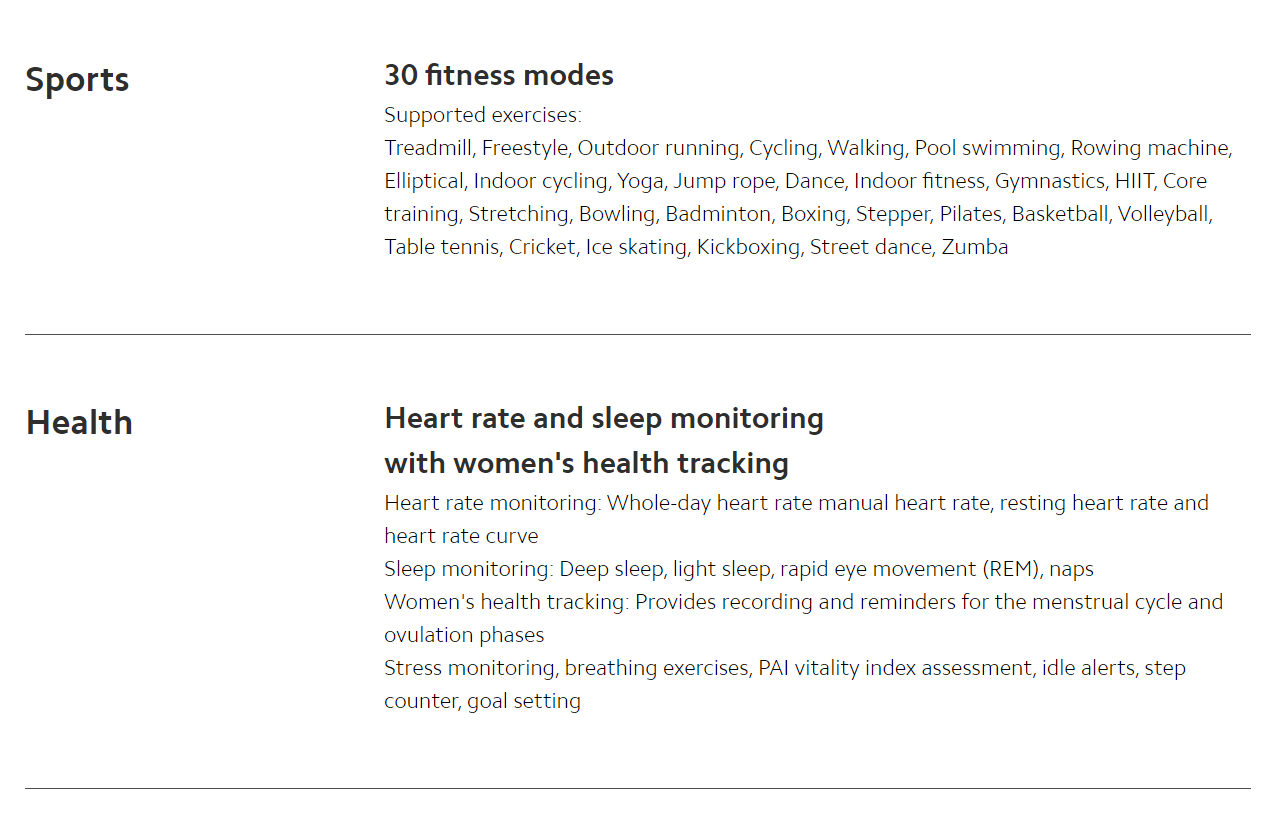Viewport: 1280px width, 814px height.
Task: Click "Badminton" in the exercise list
Action: tap(717, 214)
